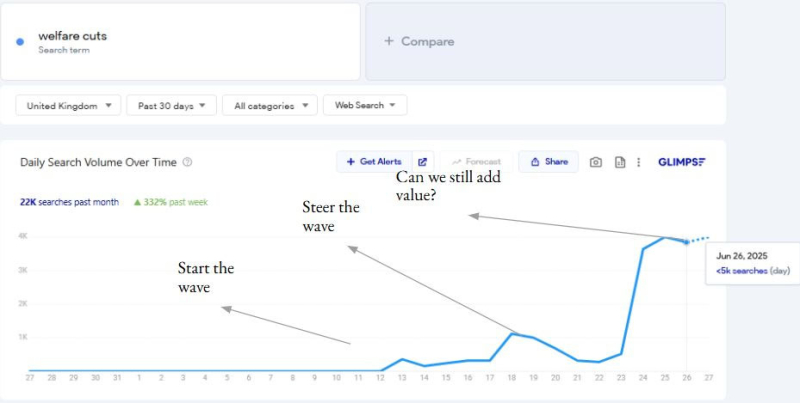Expand the Past 30 days dropdown
Image resolution: width=800 pixels, height=403 pixels.
click(171, 105)
